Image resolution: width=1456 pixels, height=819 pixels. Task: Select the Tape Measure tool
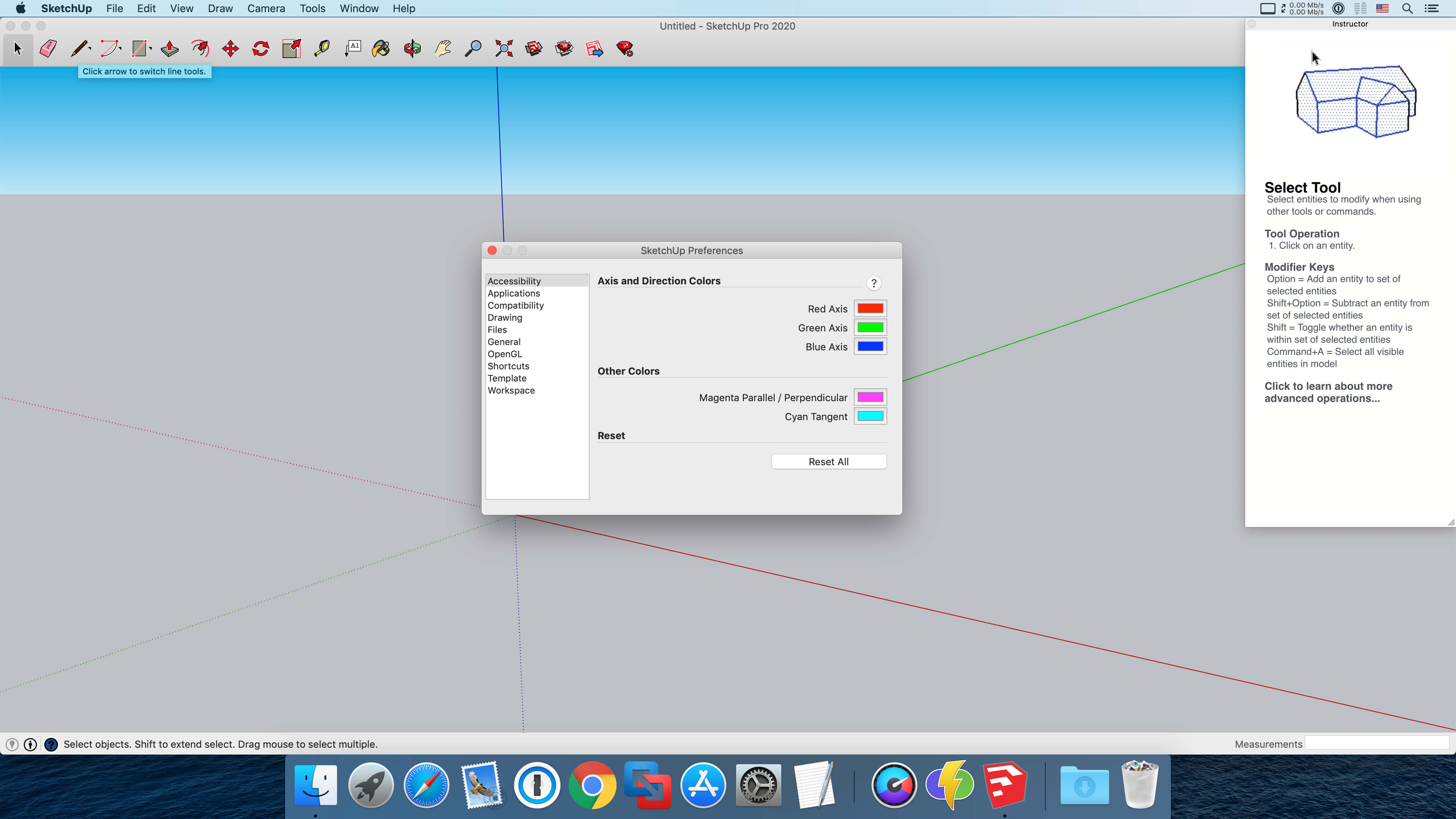click(x=322, y=49)
